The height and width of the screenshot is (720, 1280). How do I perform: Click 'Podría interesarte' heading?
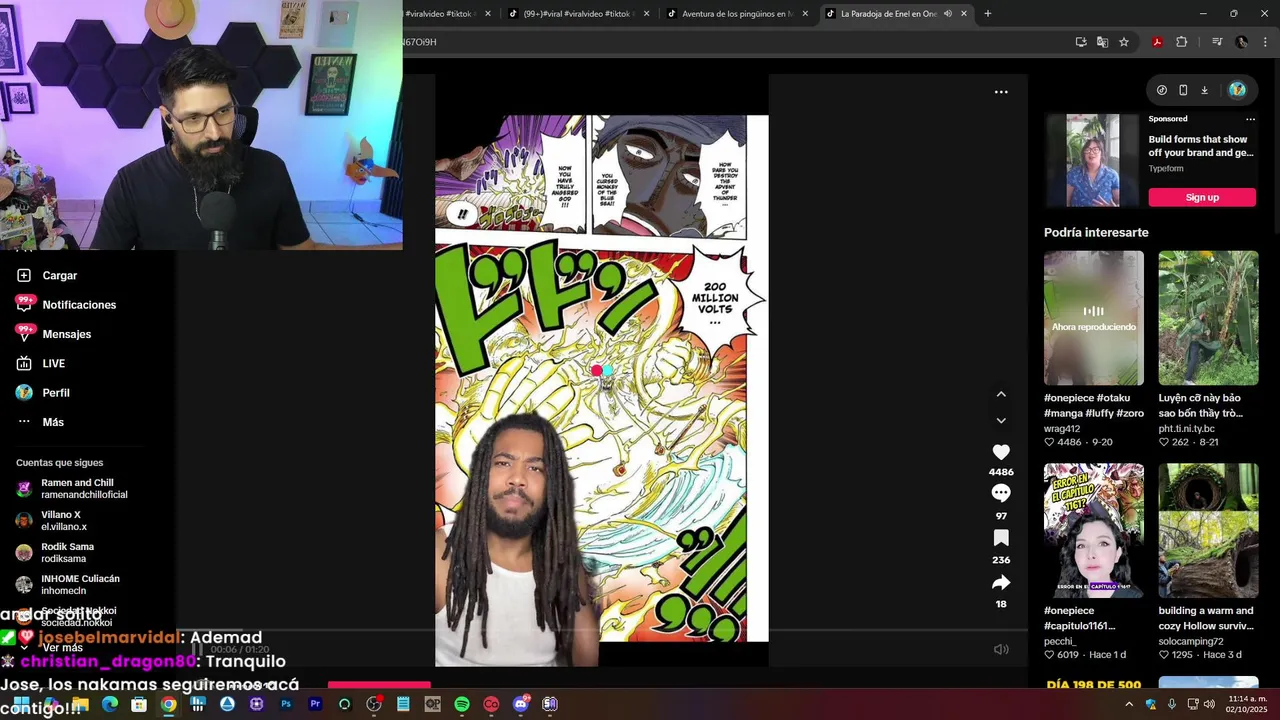point(1096,232)
